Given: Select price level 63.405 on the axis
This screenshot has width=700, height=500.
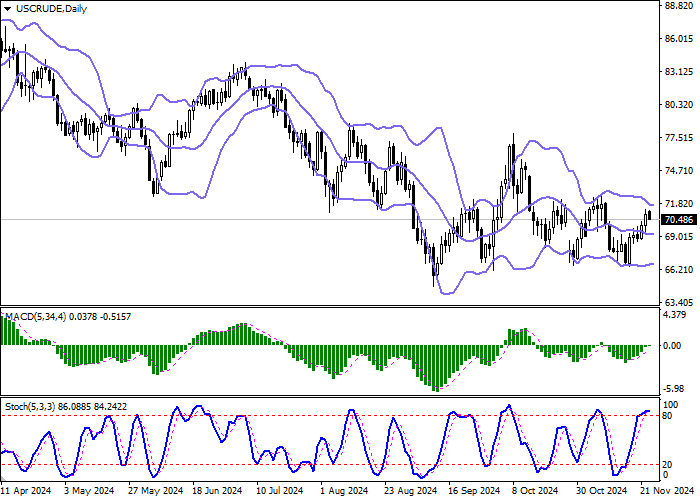Looking at the screenshot, I should click(679, 303).
